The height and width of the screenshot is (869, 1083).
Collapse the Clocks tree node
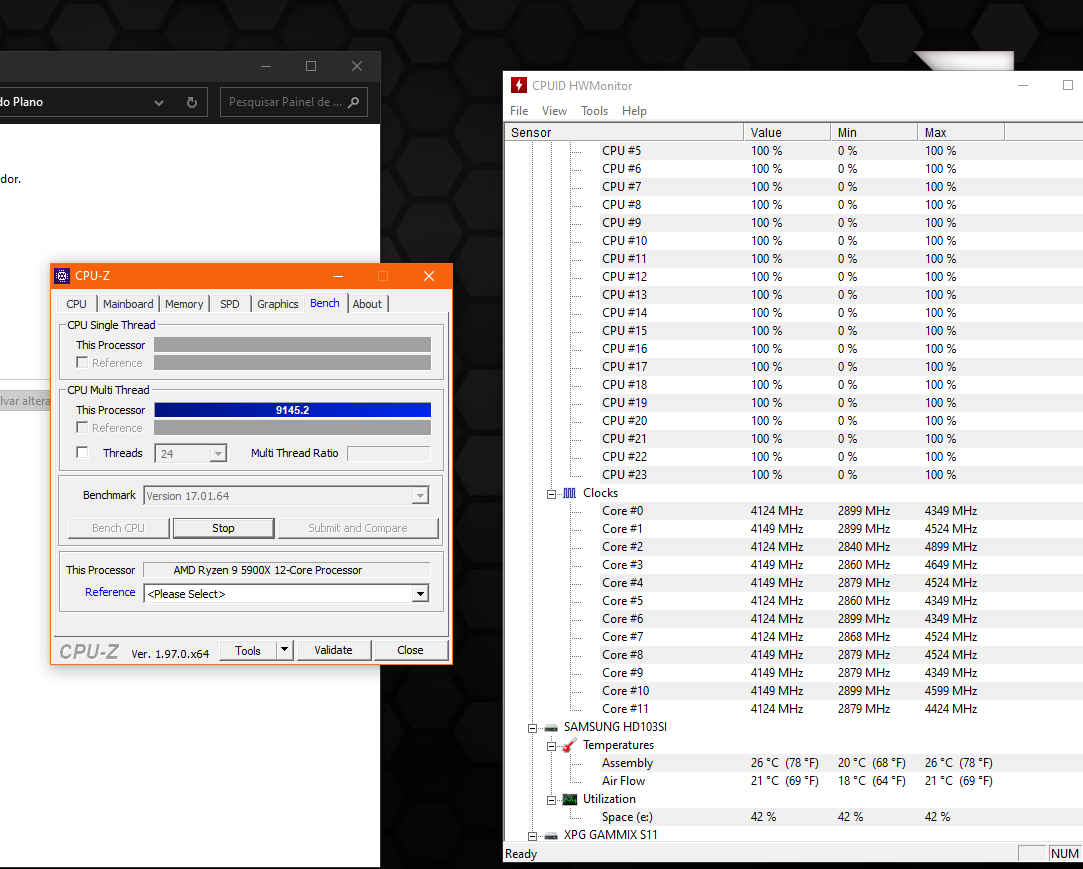pos(551,494)
